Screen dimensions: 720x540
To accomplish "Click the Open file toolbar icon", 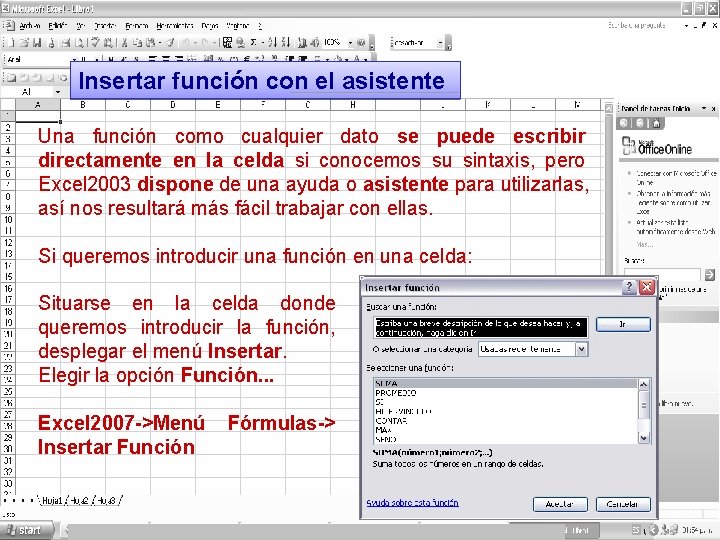I will tap(24, 43).
